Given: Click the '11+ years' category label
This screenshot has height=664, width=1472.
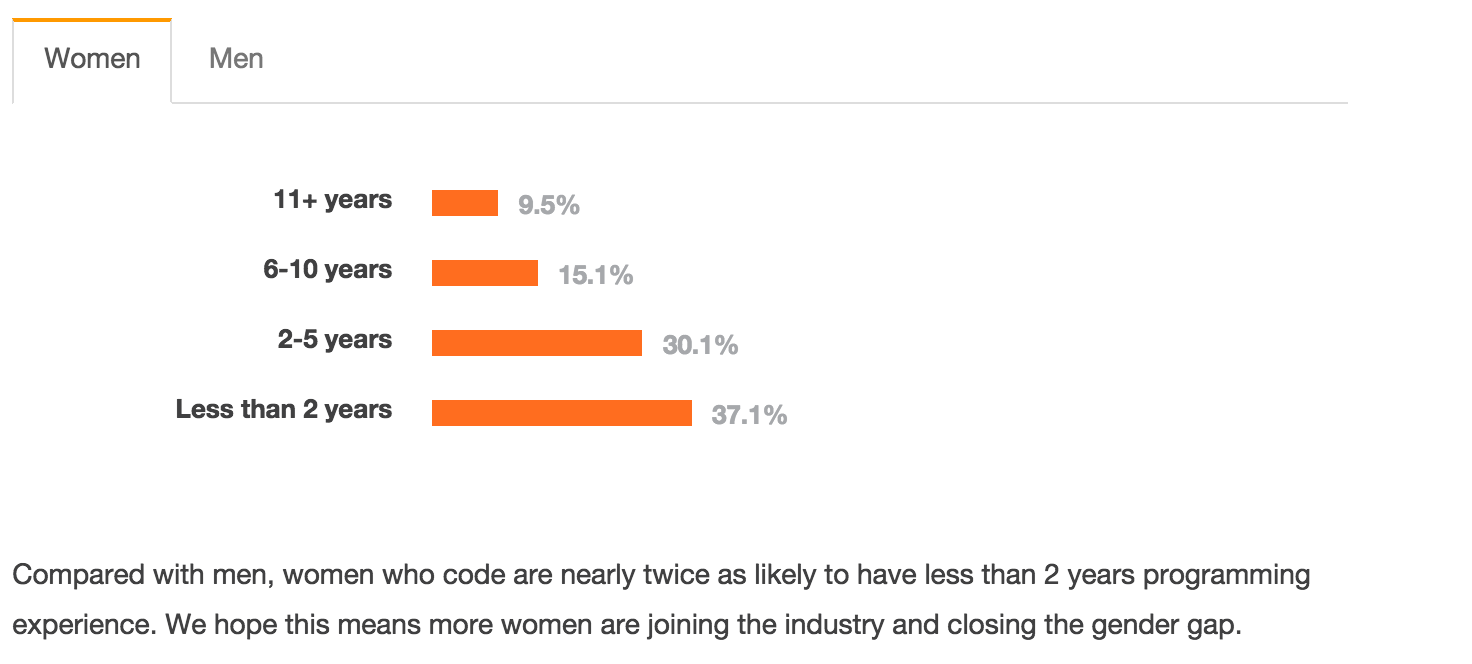Looking at the screenshot, I should (x=333, y=200).
